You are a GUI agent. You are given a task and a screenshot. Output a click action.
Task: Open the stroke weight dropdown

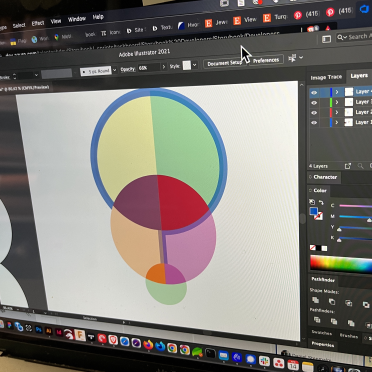[x=36, y=75]
